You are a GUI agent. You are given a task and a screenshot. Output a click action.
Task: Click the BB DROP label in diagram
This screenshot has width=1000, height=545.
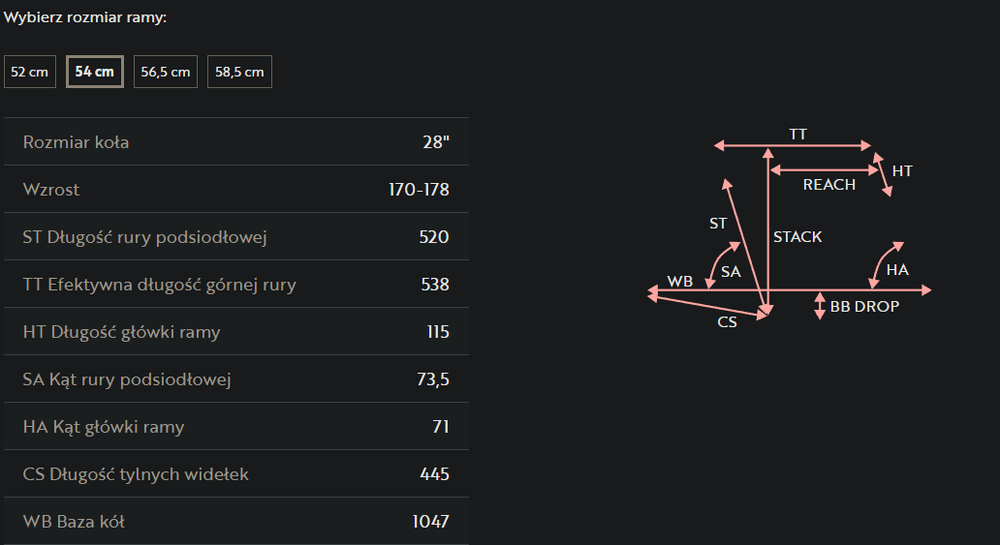pyautogui.click(x=864, y=306)
